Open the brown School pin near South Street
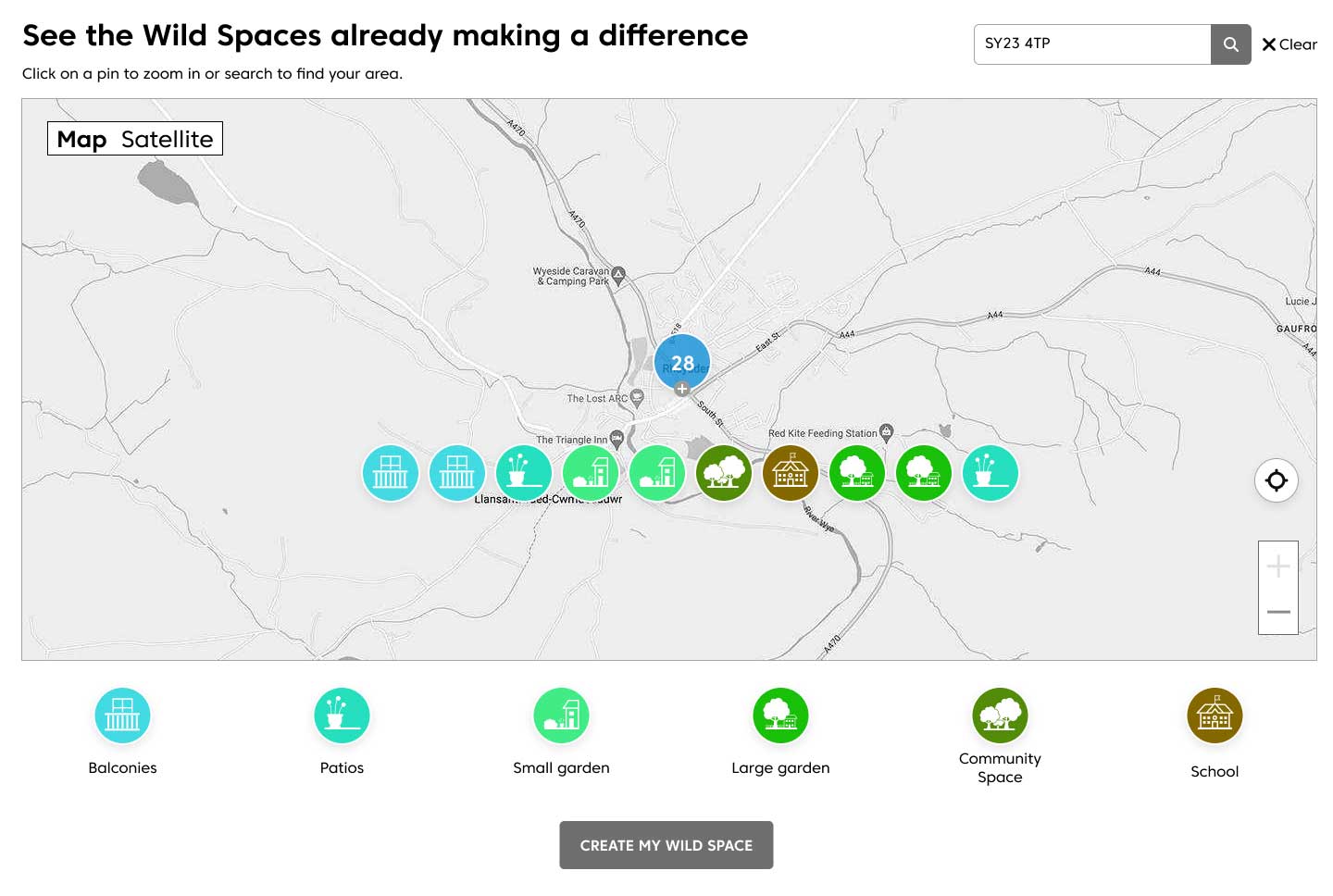This screenshot has width=1333, height=896. point(791,472)
